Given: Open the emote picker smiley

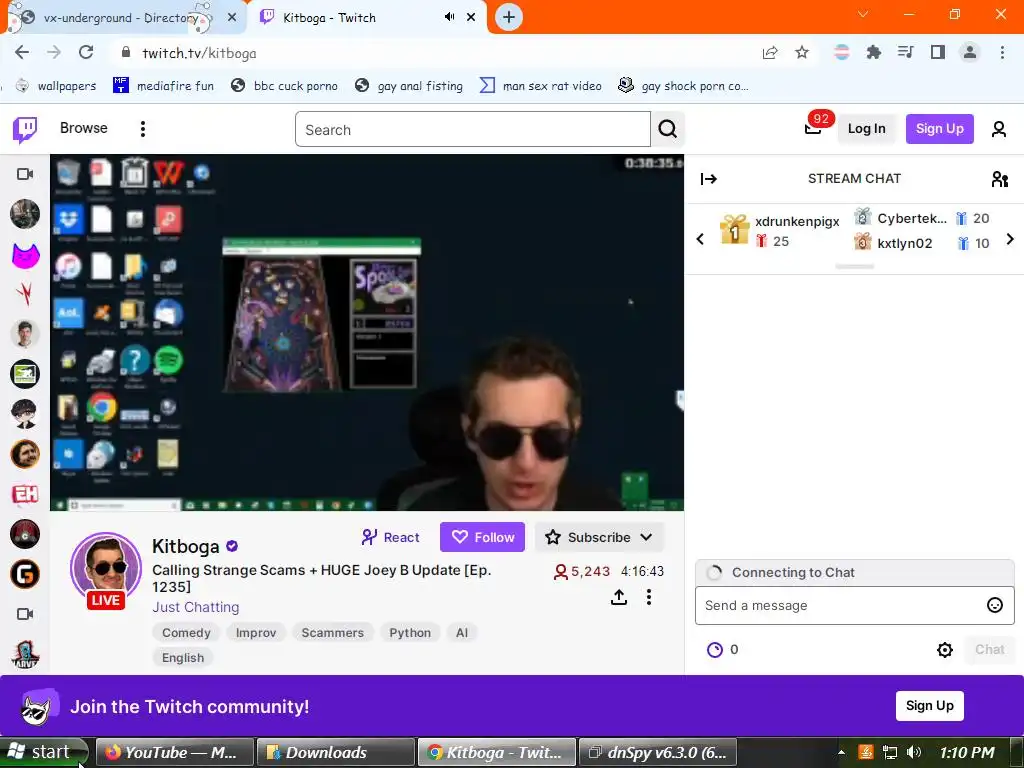Looking at the screenshot, I should tap(995, 605).
